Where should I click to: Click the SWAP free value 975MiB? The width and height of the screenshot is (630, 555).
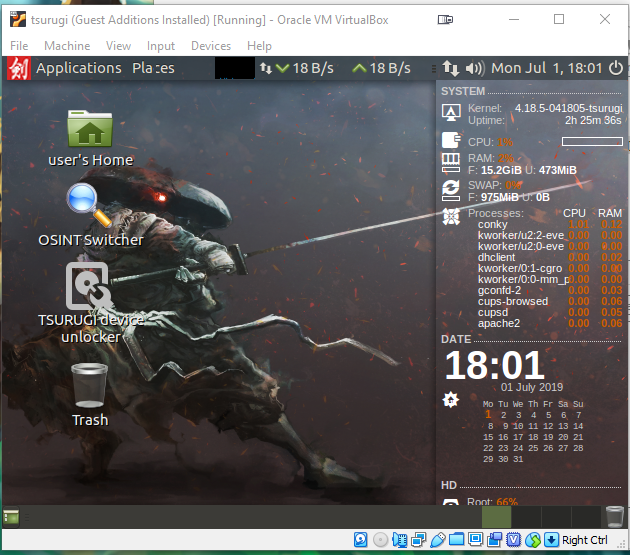pyautogui.click(x=499, y=197)
